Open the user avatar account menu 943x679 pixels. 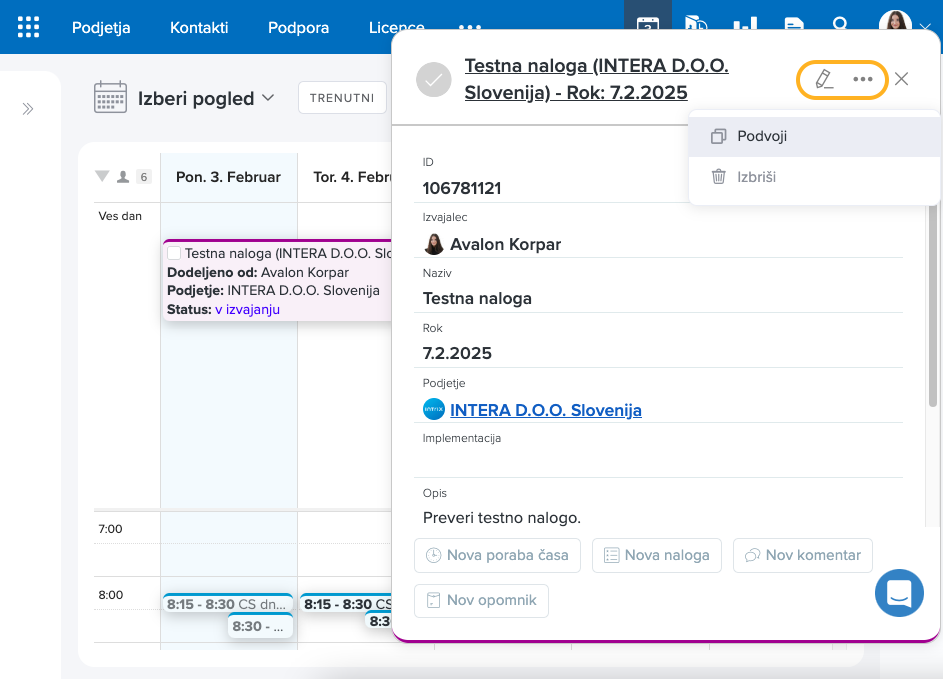[x=895, y=25]
